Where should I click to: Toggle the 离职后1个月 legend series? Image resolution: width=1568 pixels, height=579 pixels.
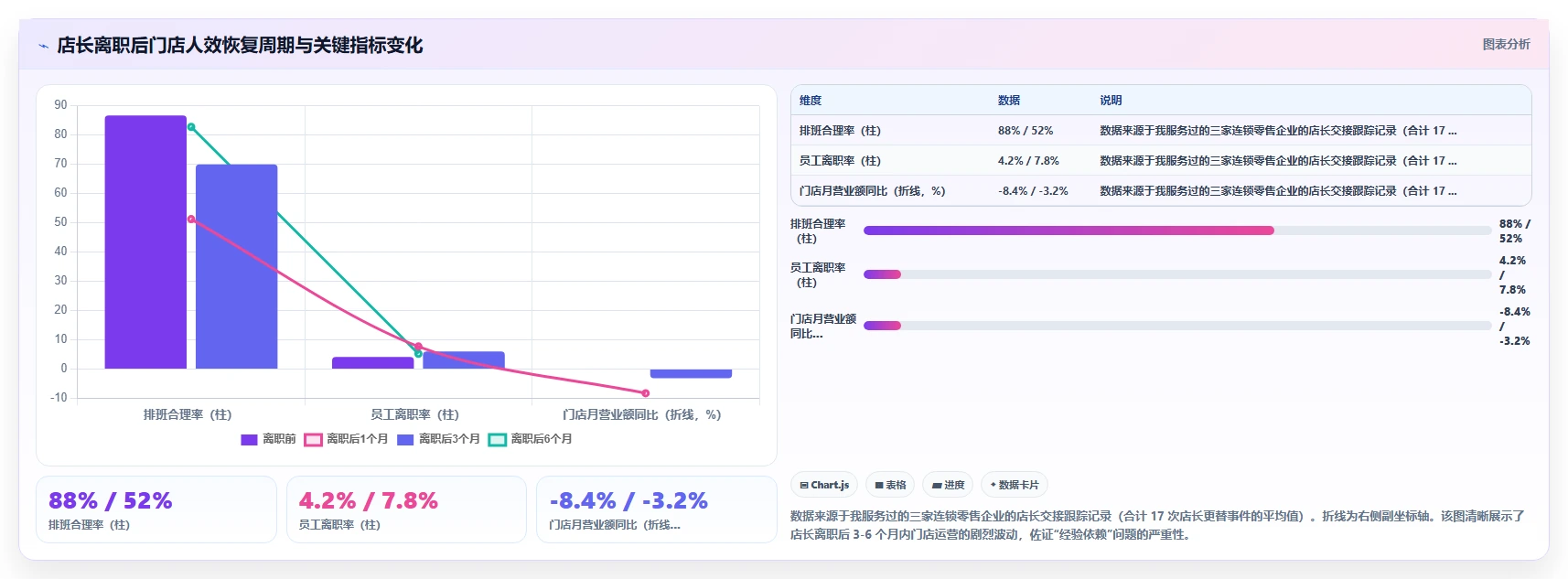click(x=346, y=439)
